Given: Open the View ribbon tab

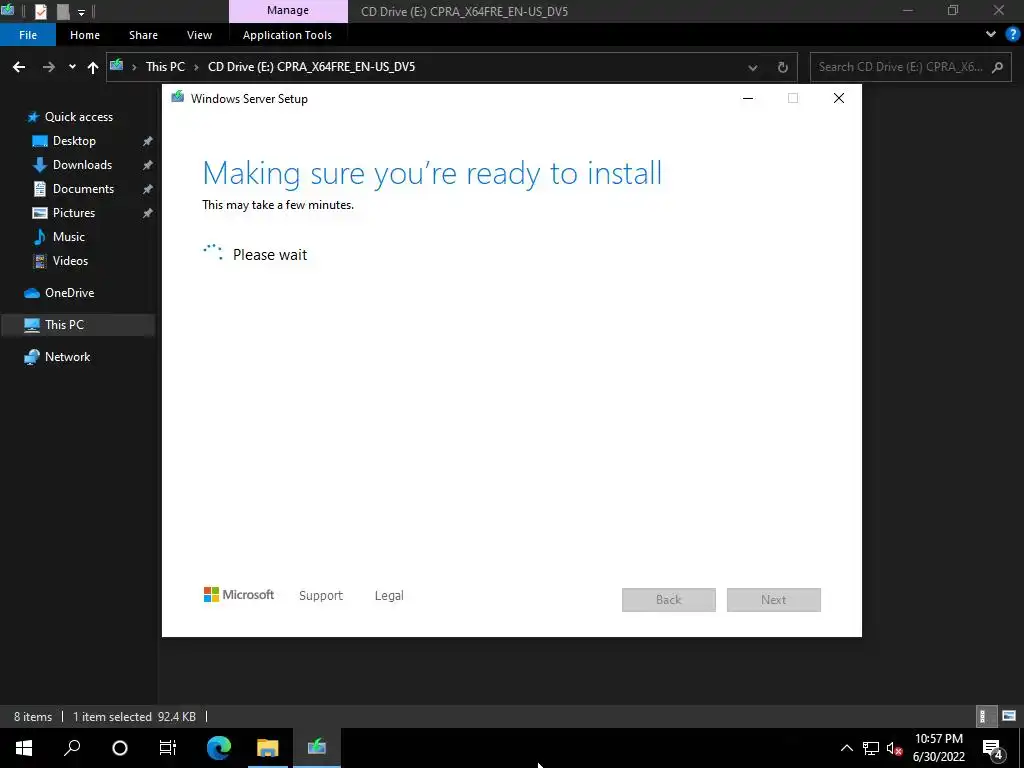Looking at the screenshot, I should 199,35.
